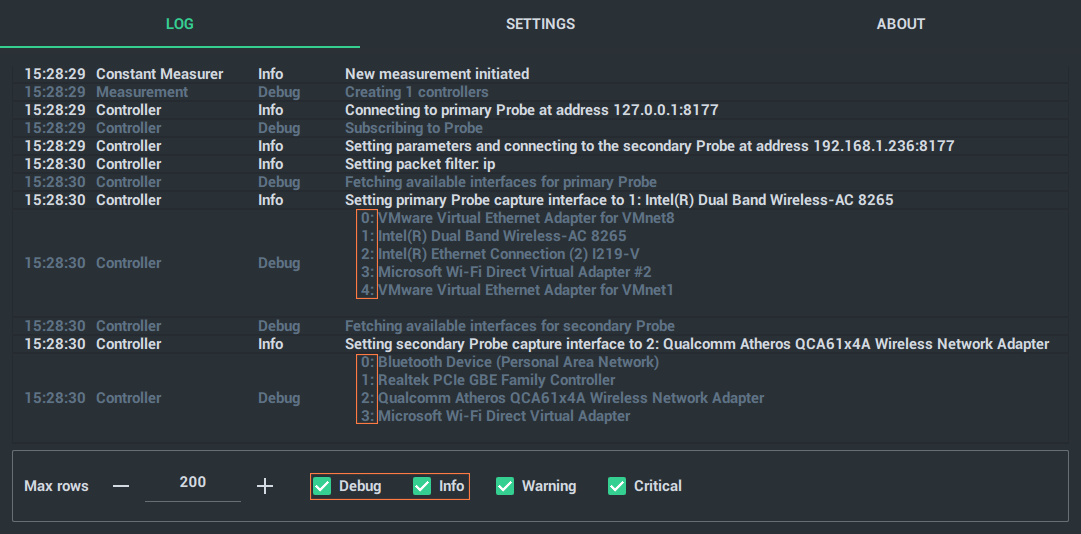The width and height of the screenshot is (1081, 534).
Task: Click the primary Probe interface list debug entry
Action: click(540, 263)
